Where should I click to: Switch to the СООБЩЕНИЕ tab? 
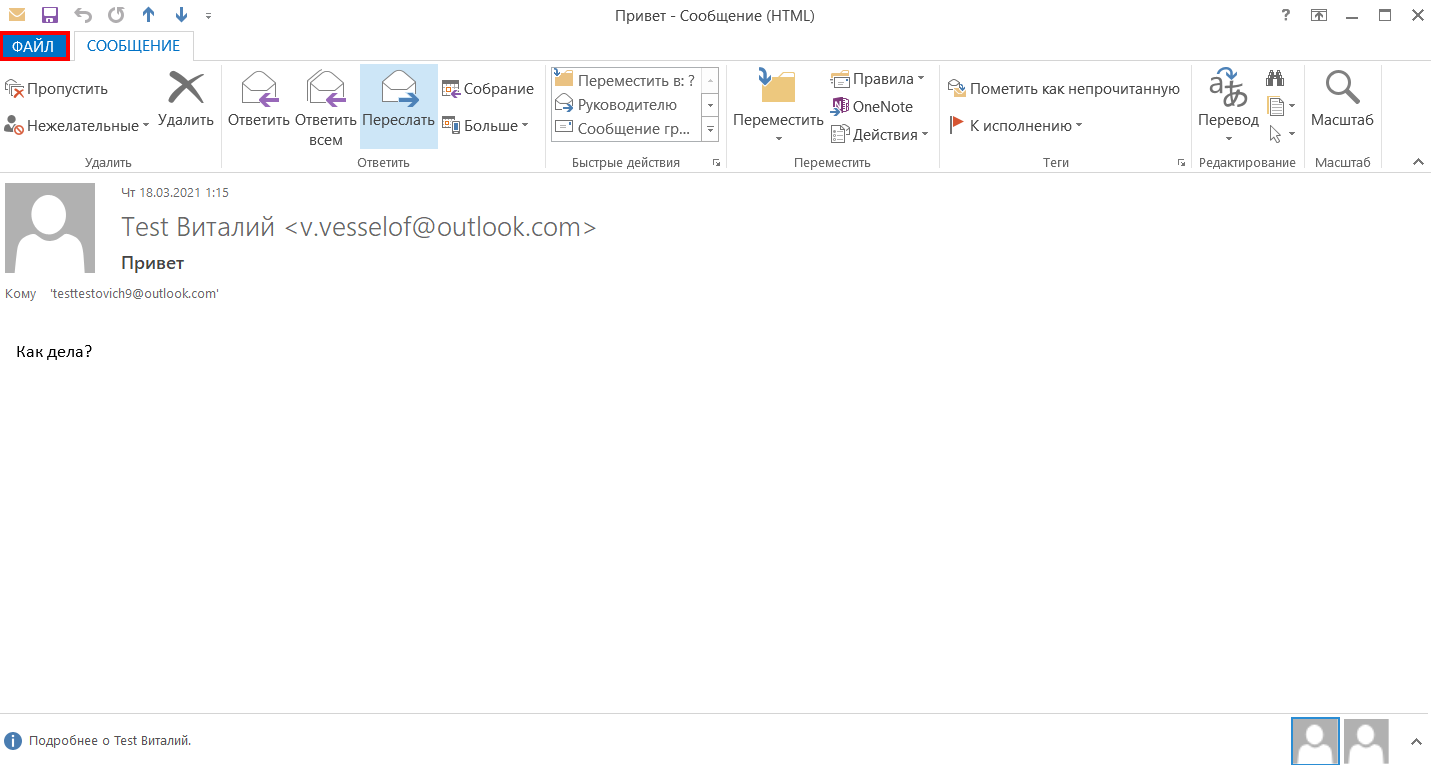click(x=133, y=46)
